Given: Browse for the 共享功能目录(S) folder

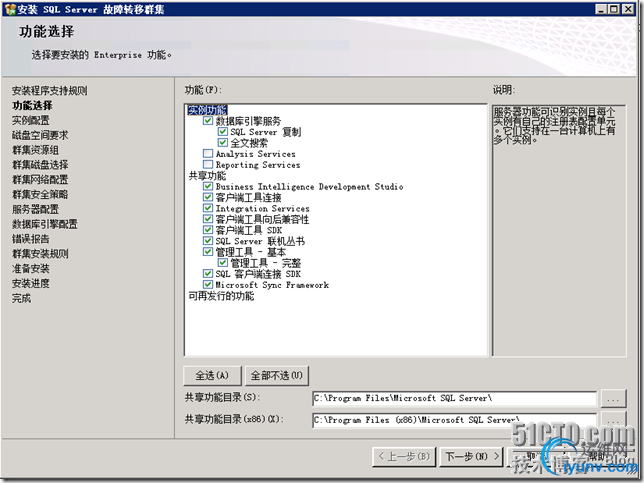Looking at the screenshot, I should (x=613, y=398).
